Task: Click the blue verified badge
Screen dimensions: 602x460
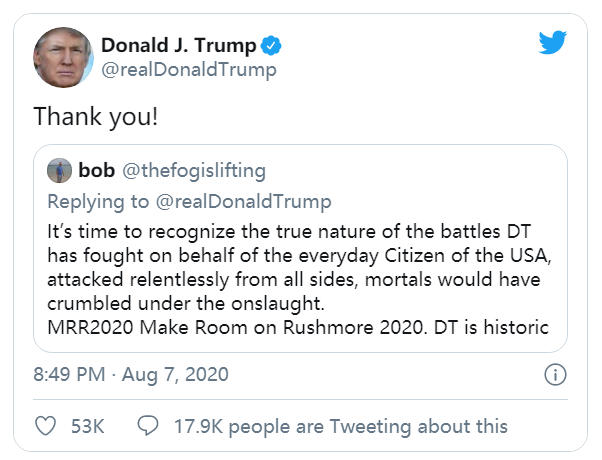Action: point(271,46)
